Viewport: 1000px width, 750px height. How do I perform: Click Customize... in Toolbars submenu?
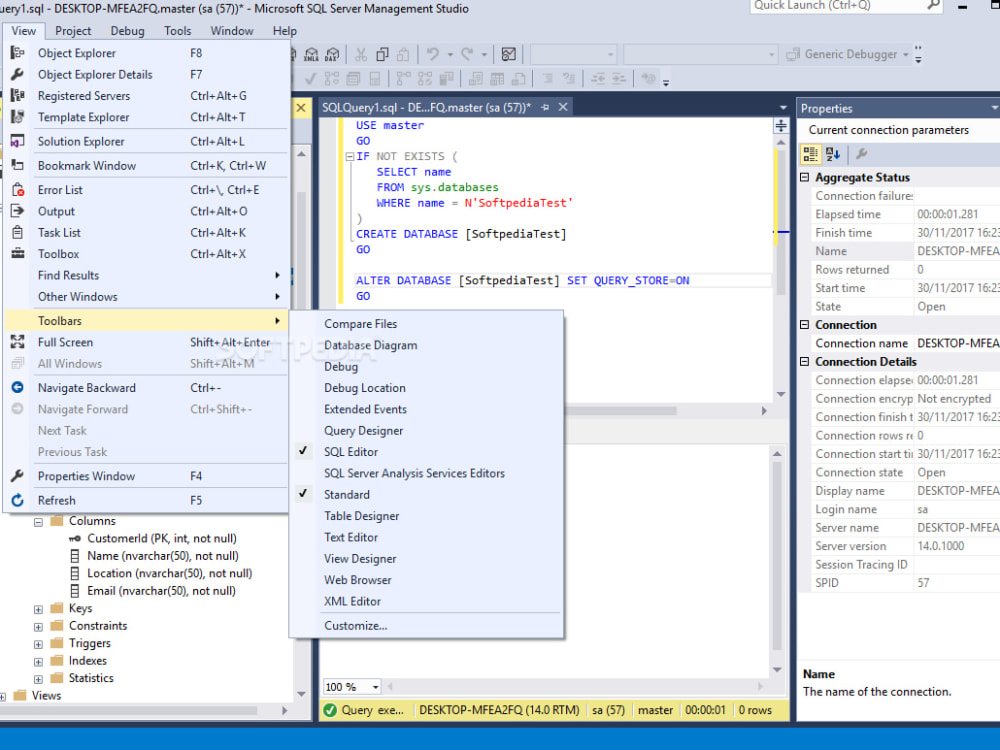click(355, 626)
